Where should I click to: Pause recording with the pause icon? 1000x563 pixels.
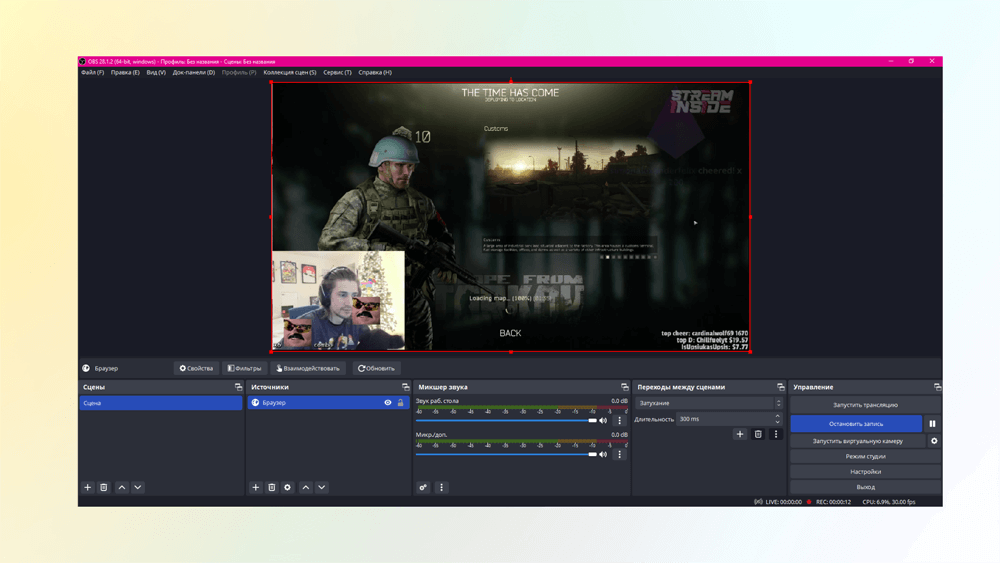coord(932,423)
